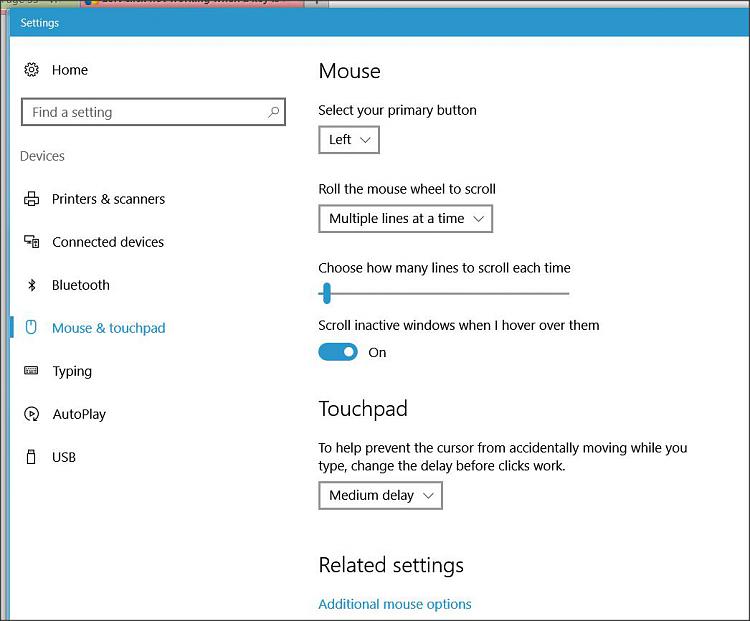Click the Mouse & touchpad mouse icon
Viewport: 750px width, 621px height.
(31, 327)
